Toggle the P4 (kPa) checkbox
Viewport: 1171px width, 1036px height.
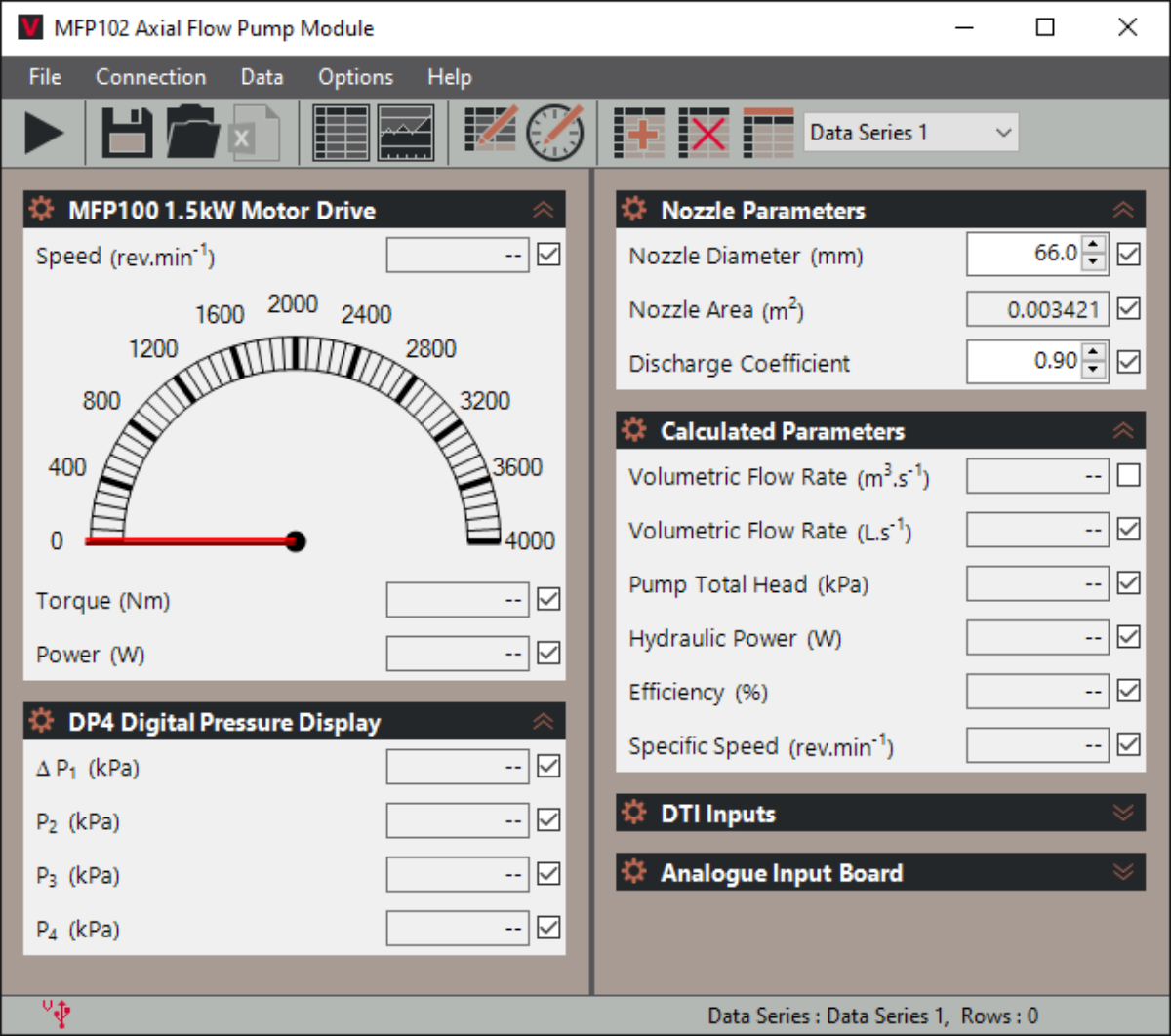coord(549,928)
